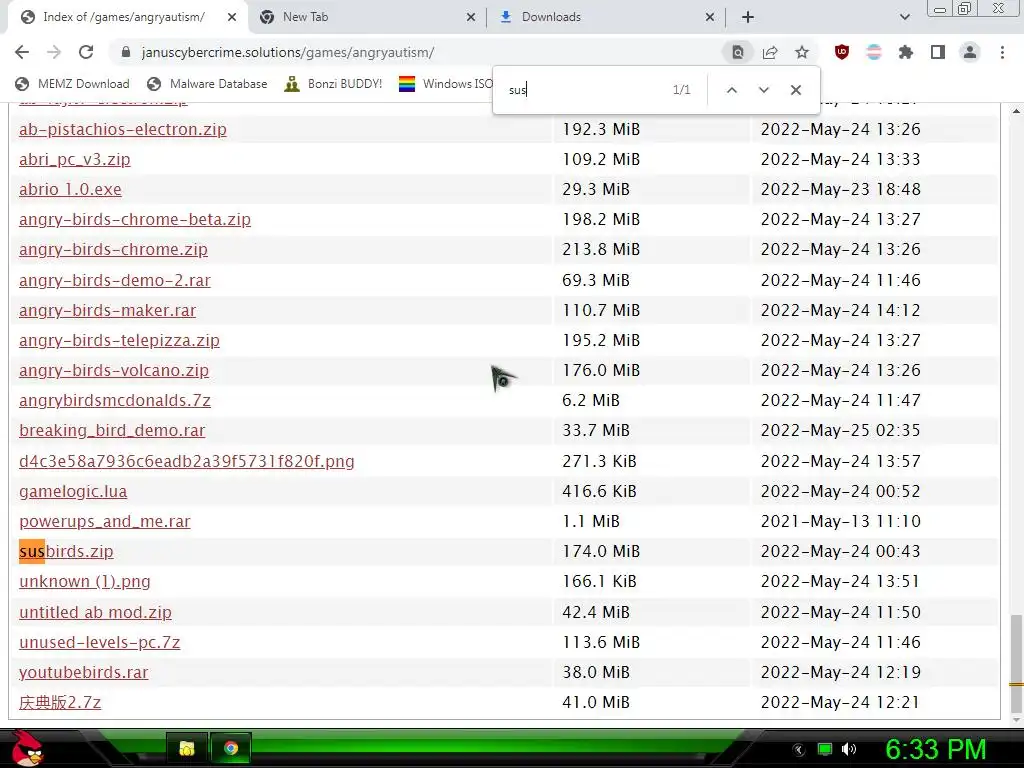Viewport: 1024px width, 768px height.
Task: Close the Index of /games/angryautism/ tab
Action: coord(232,17)
